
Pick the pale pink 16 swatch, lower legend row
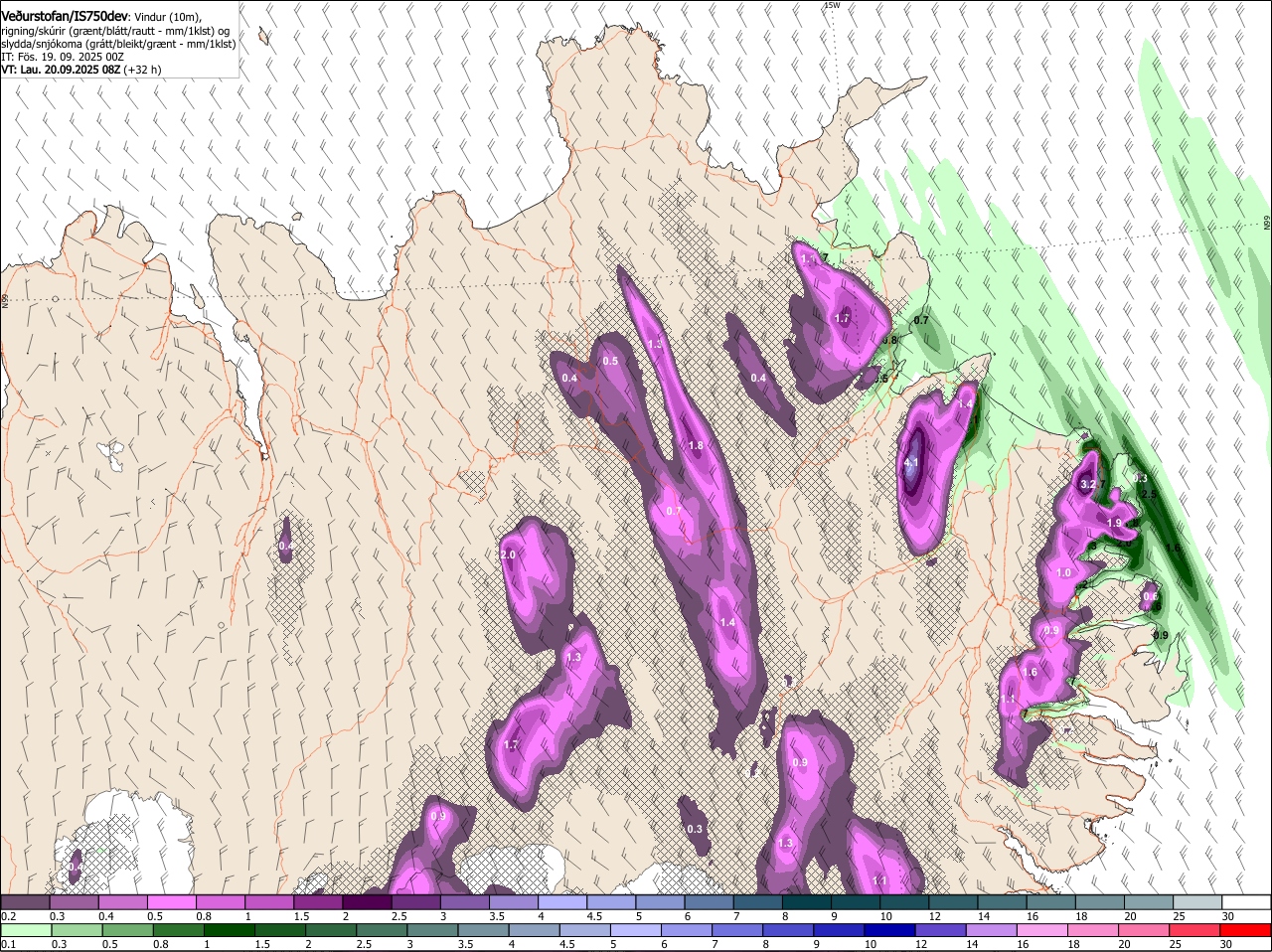point(1043,930)
